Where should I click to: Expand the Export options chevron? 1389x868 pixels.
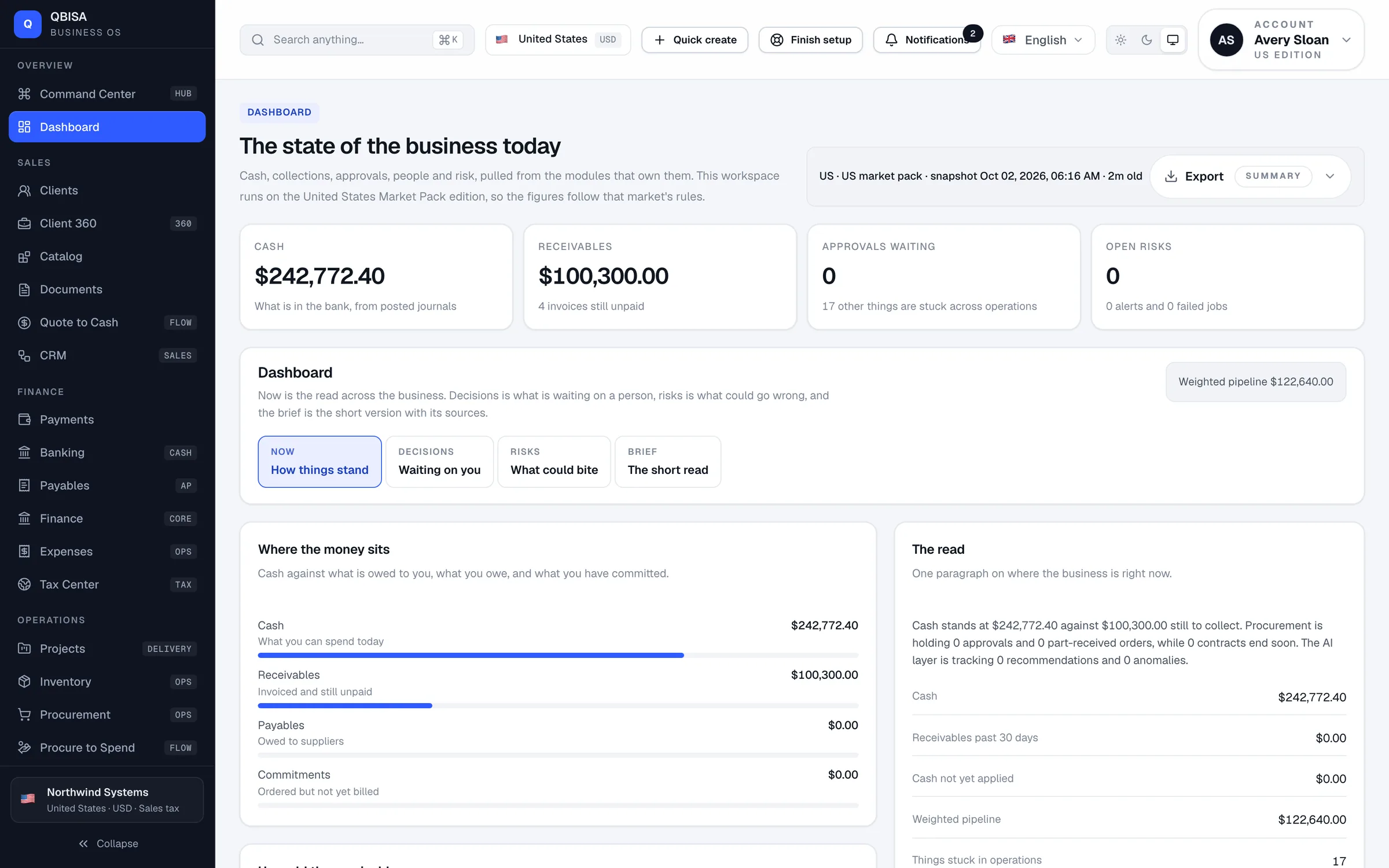1330,176
